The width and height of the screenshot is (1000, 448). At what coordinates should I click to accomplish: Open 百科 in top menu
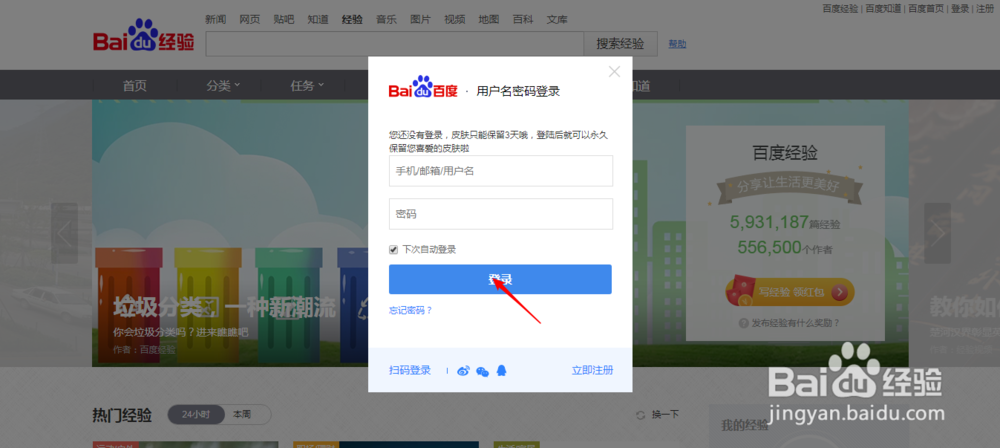(523, 19)
